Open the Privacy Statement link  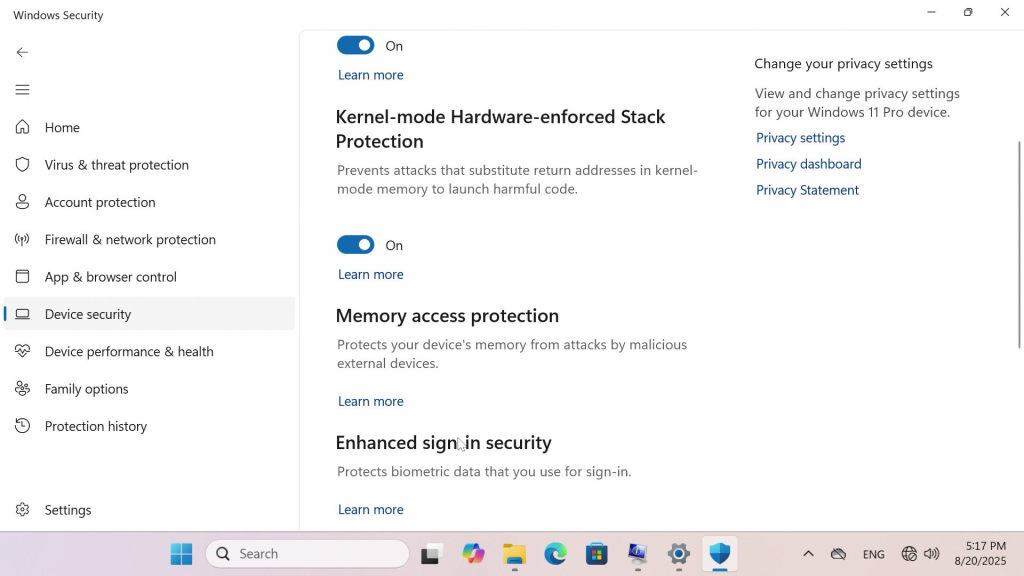[x=807, y=190]
